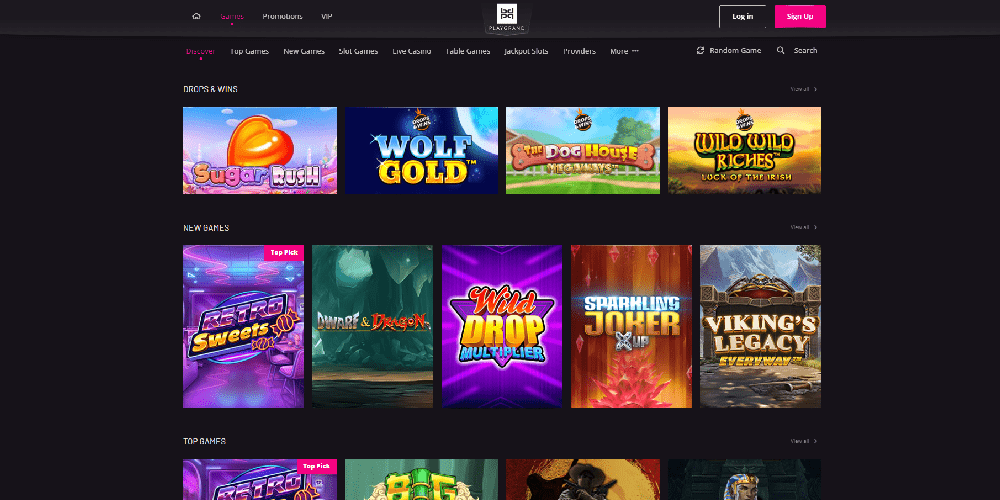1000x500 pixels.
Task: Launch the Wolf Gold game tile
Action: pos(421,150)
